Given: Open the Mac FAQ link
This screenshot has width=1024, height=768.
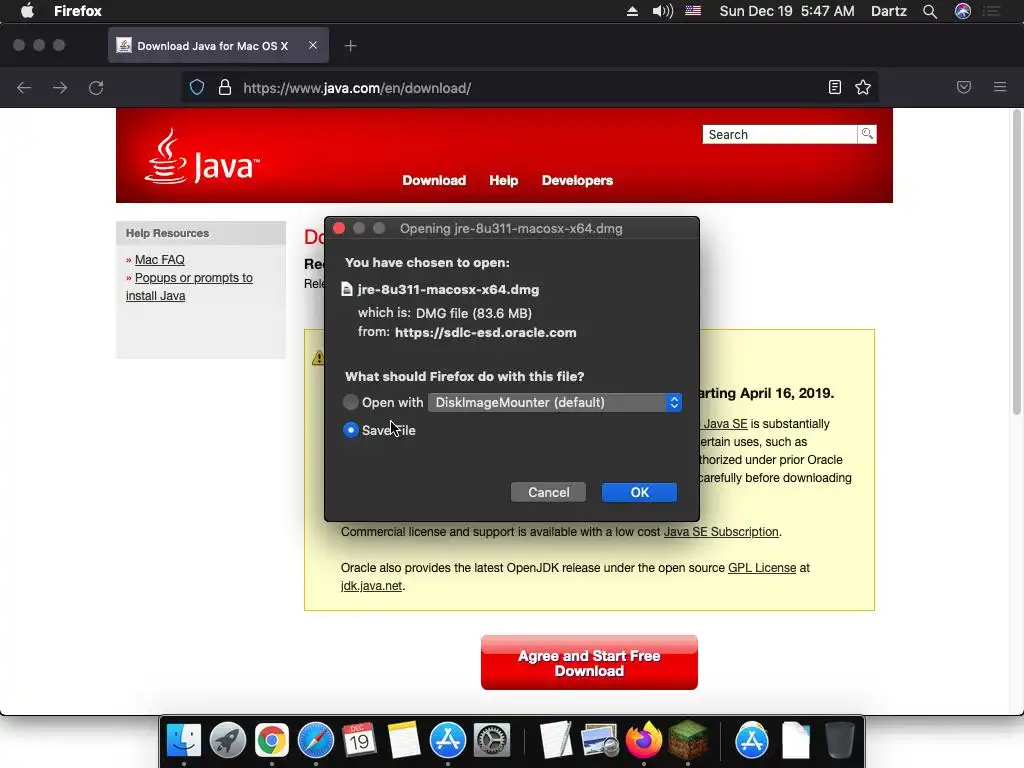Looking at the screenshot, I should click(x=159, y=259).
